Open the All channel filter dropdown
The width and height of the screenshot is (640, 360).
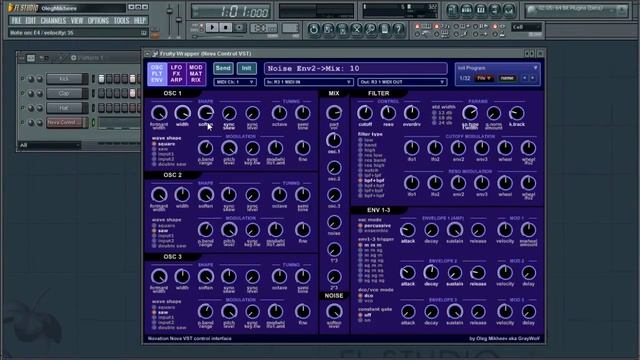(x=49, y=145)
